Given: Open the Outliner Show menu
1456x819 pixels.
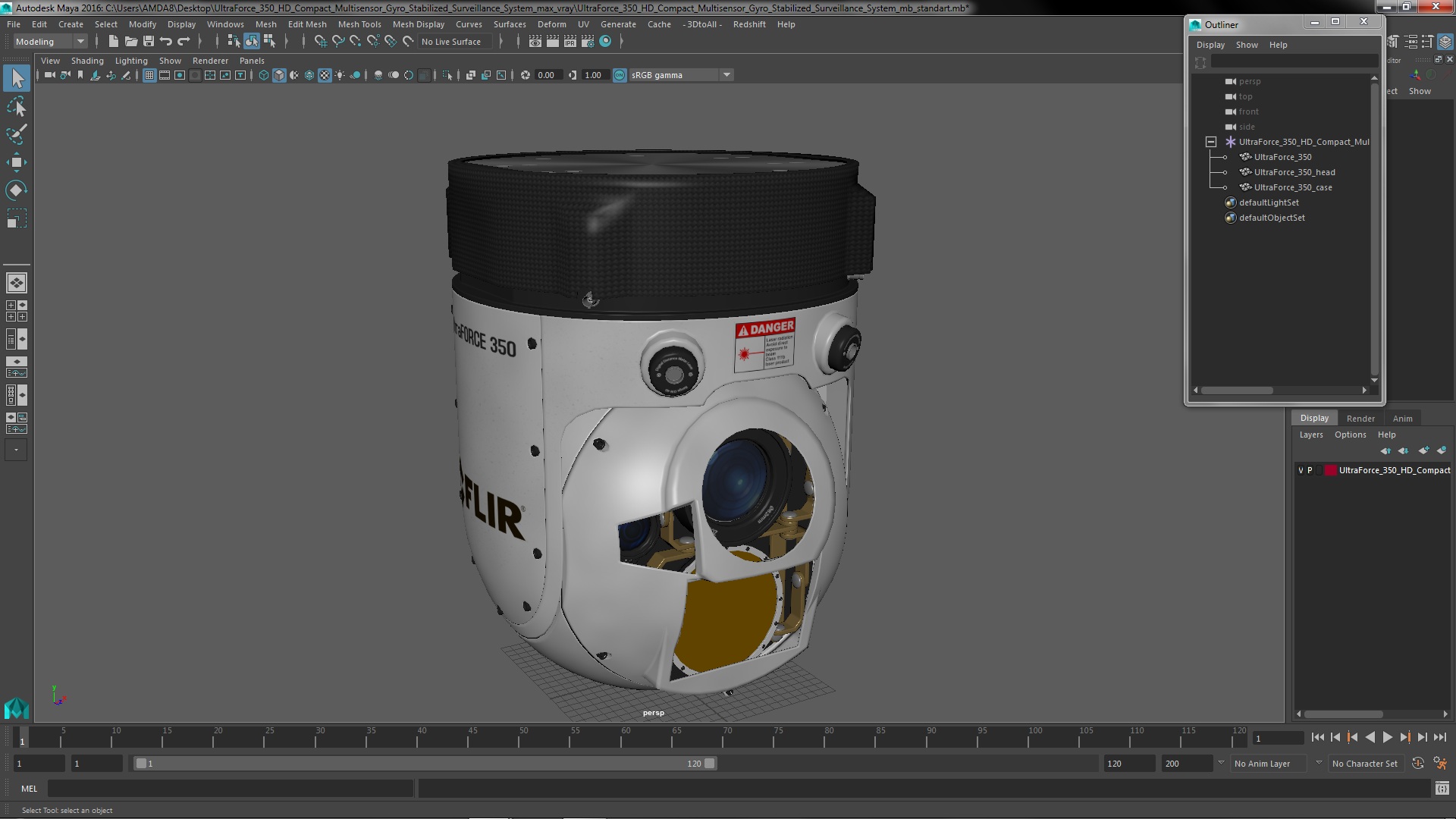Looking at the screenshot, I should point(1247,45).
